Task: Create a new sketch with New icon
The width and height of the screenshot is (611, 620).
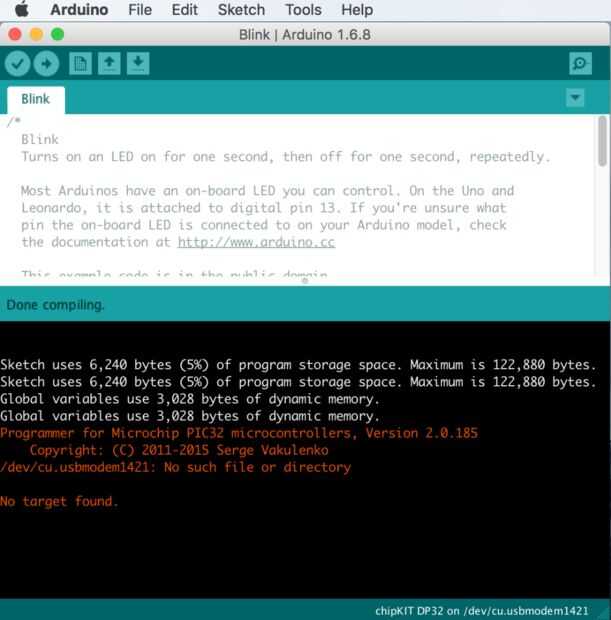Action: (80, 63)
